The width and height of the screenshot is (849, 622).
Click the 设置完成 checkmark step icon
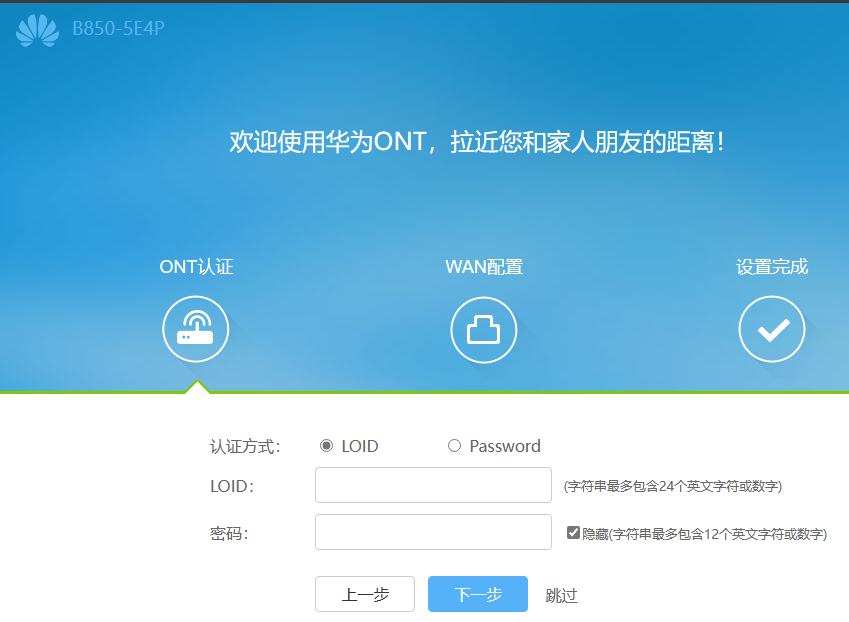(x=772, y=329)
